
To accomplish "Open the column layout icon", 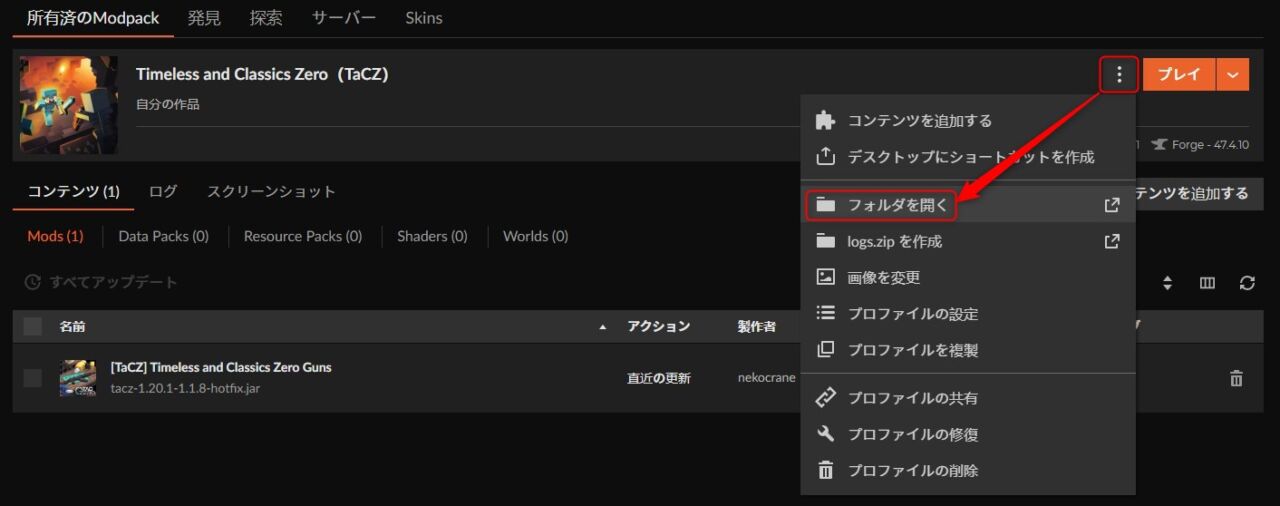I will coord(1207,283).
